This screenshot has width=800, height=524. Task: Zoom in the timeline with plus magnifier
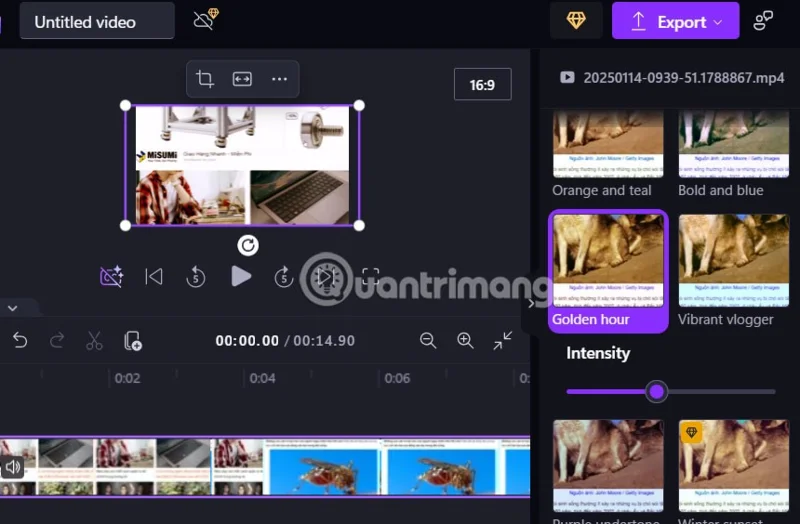tap(465, 340)
